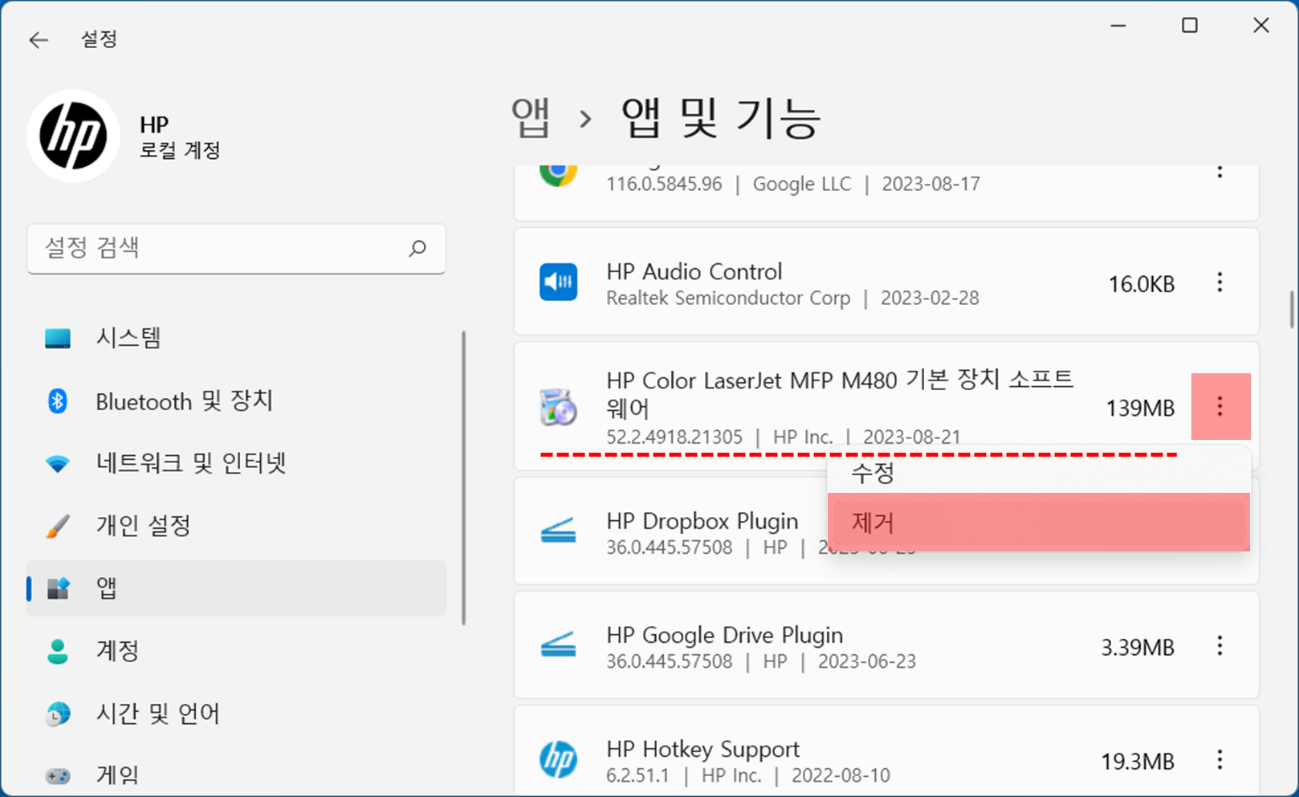Screen dimensions: 1299x797
Task: Click the 19.3MB size value
Action: pos(1138,762)
